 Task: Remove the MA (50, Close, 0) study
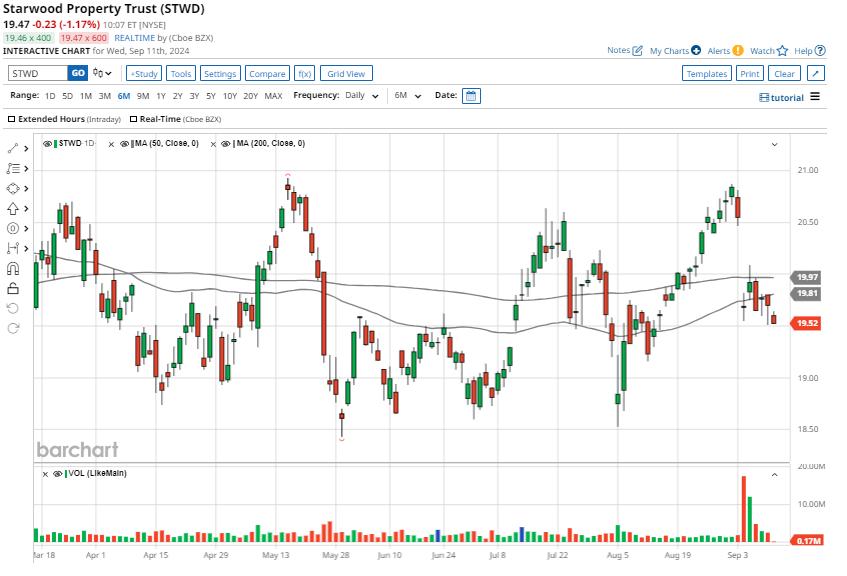111,144
